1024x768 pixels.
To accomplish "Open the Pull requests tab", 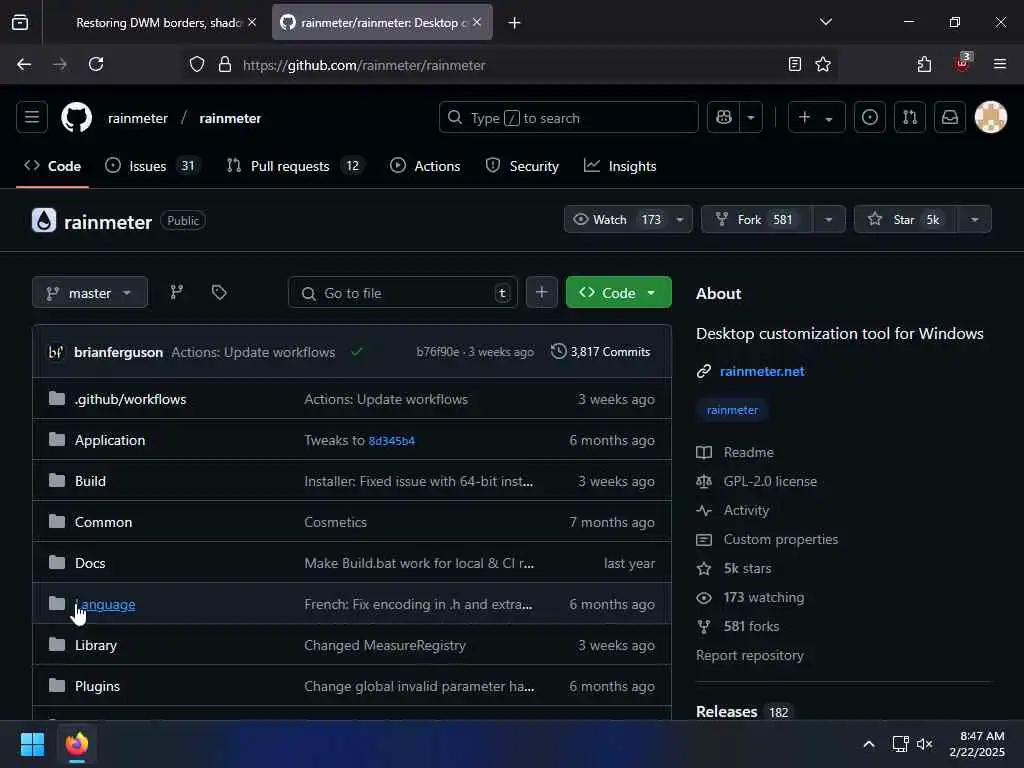I will pyautogui.click(x=295, y=166).
